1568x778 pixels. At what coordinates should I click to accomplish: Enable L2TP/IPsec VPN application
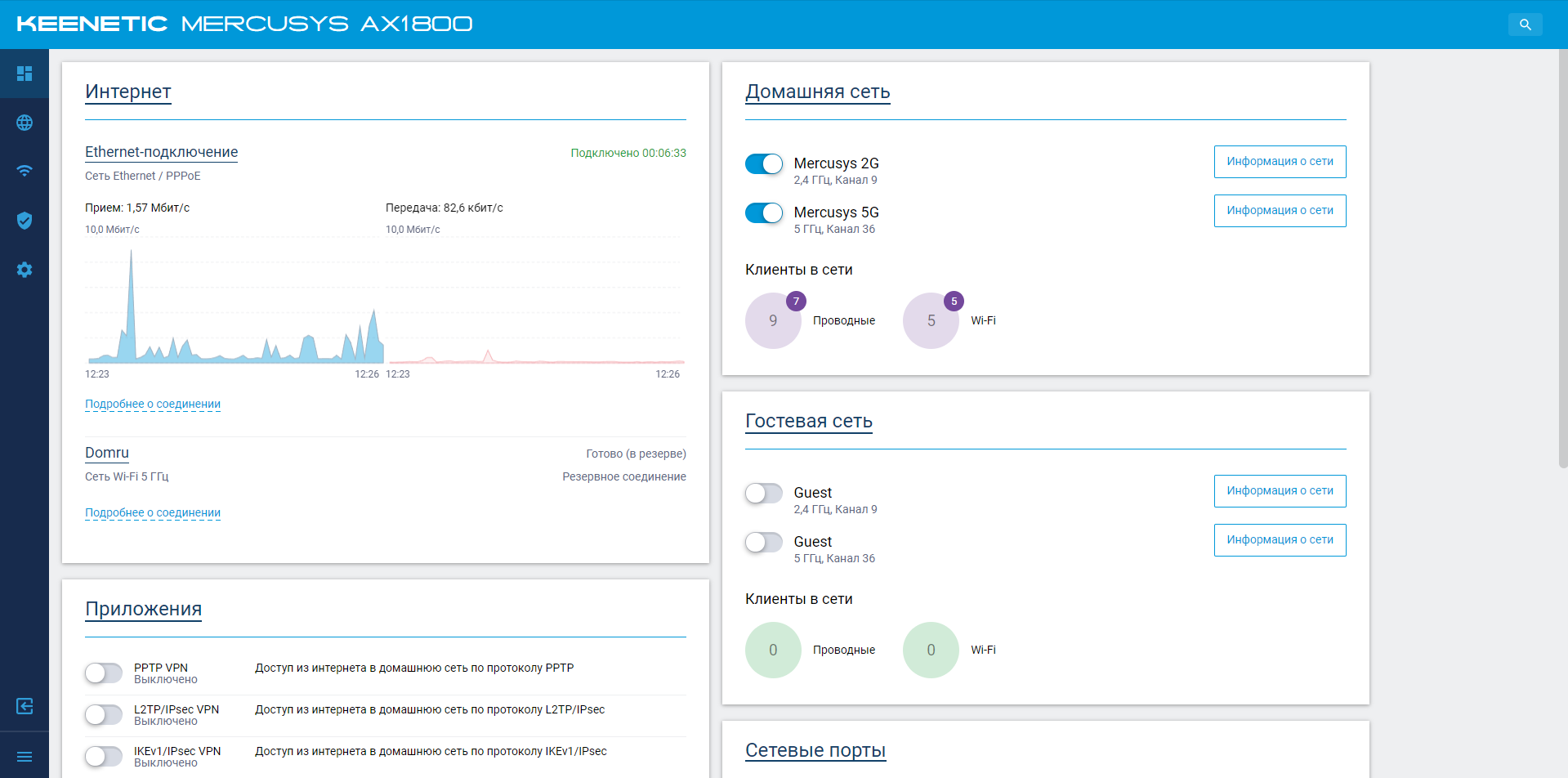coord(104,714)
